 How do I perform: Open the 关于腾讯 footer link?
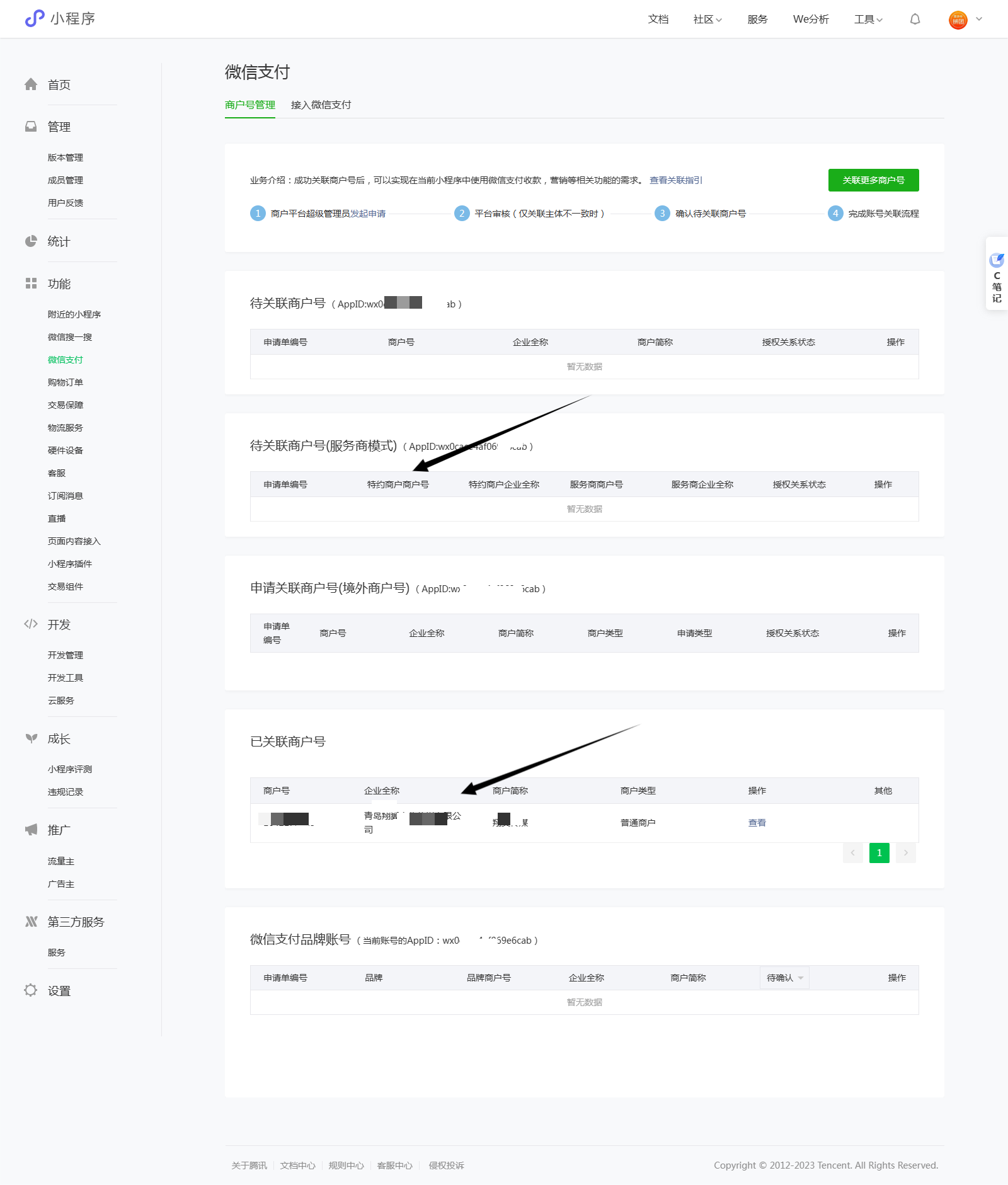249,1165
